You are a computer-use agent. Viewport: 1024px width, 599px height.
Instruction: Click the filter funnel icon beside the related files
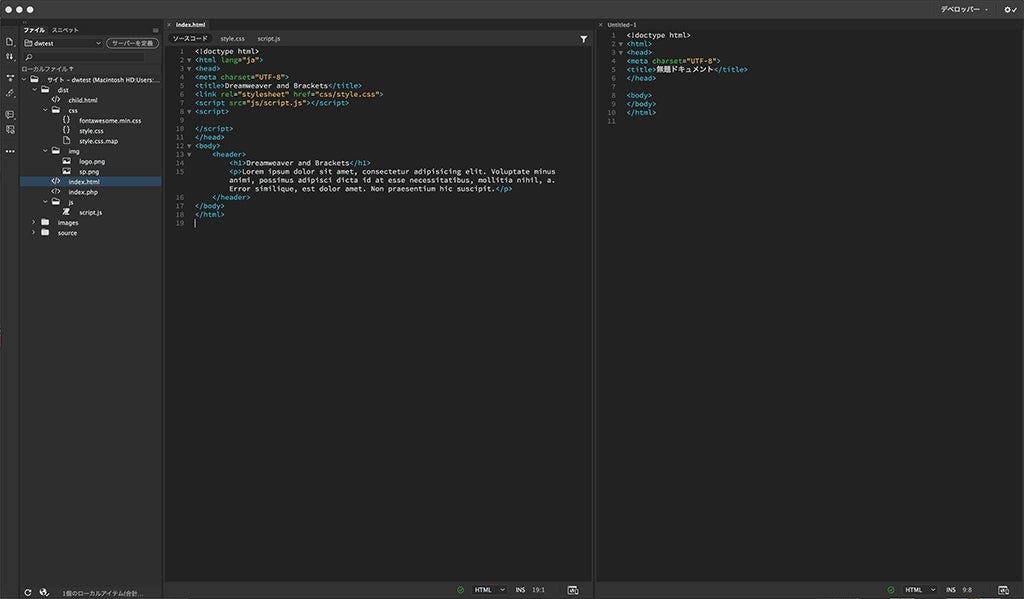tap(583, 38)
